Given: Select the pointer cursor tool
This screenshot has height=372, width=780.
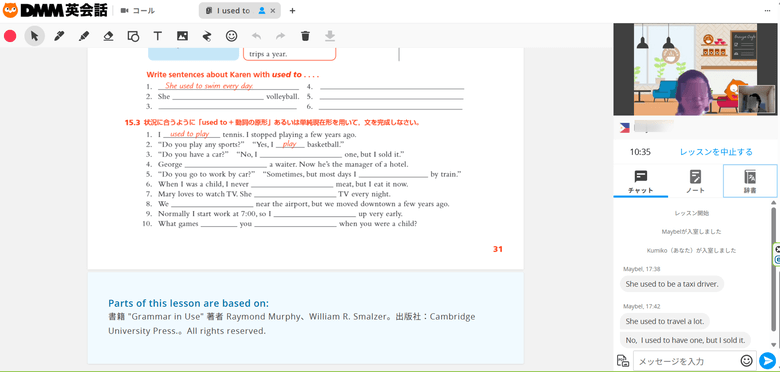Looking at the screenshot, I should (34, 36).
